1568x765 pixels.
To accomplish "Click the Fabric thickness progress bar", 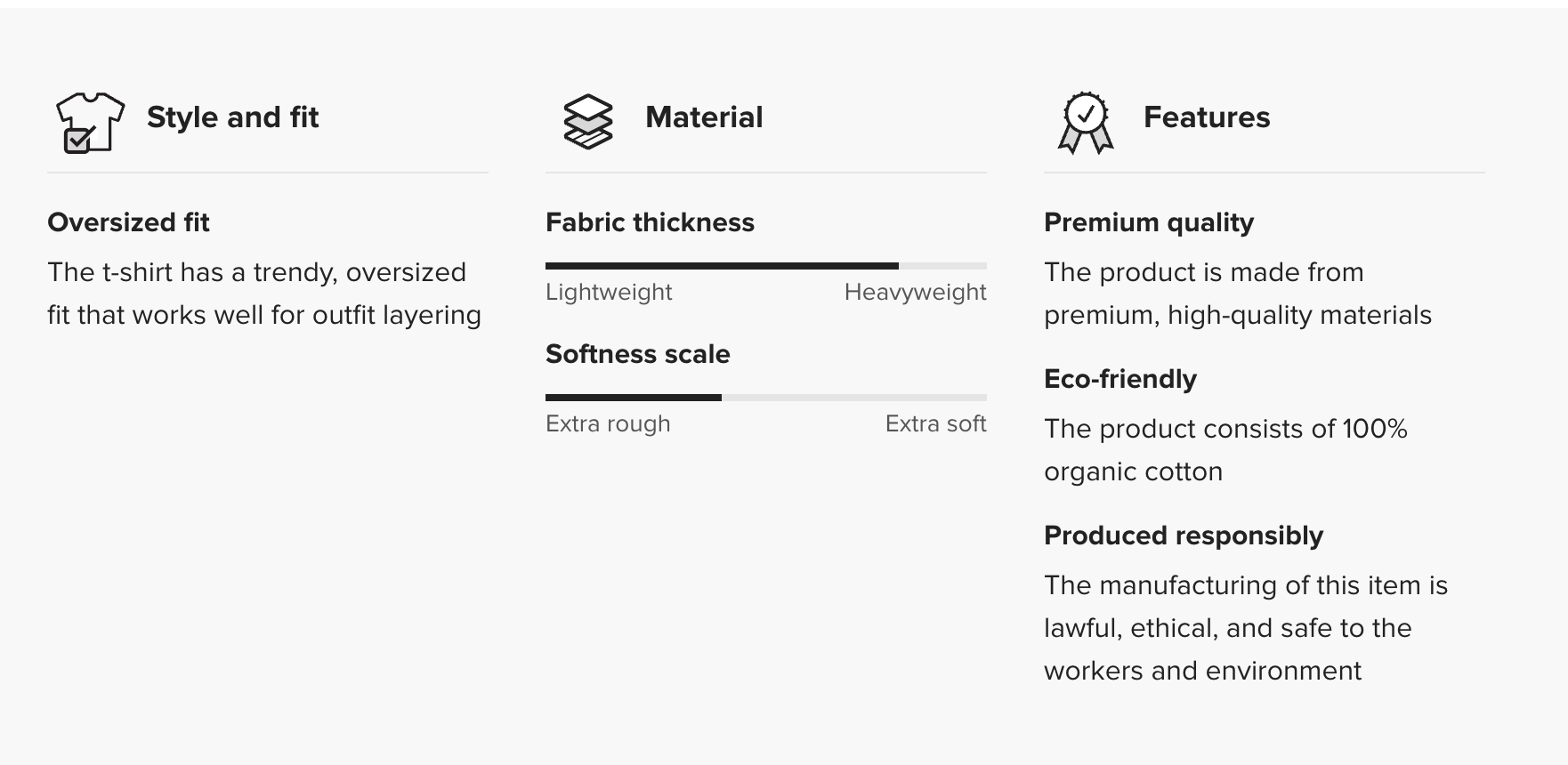I will (x=765, y=265).
